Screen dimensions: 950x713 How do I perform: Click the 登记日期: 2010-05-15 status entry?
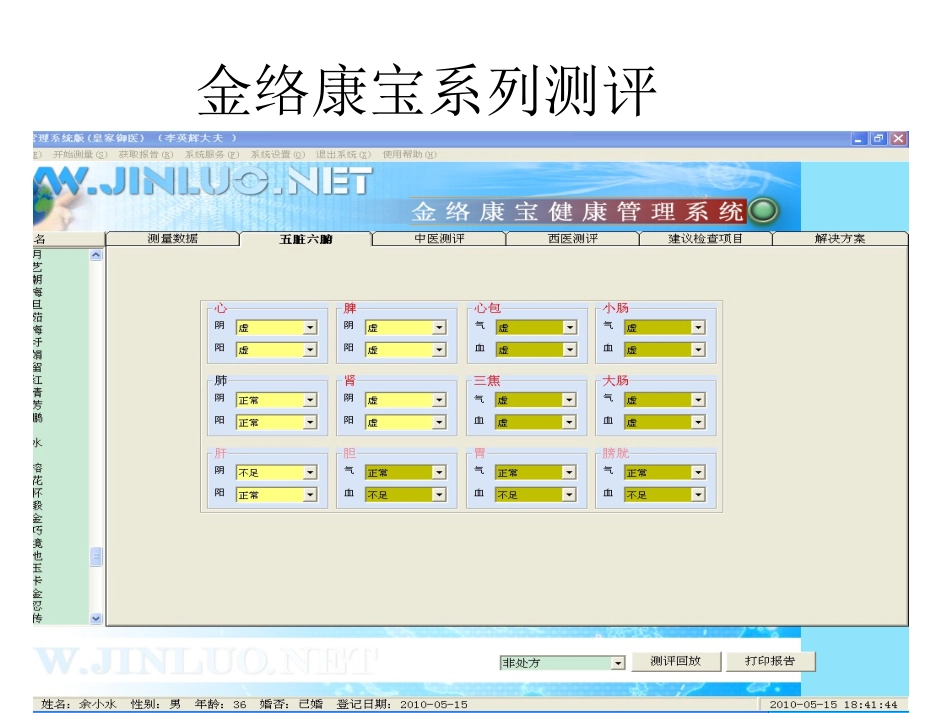pos(402,704)
